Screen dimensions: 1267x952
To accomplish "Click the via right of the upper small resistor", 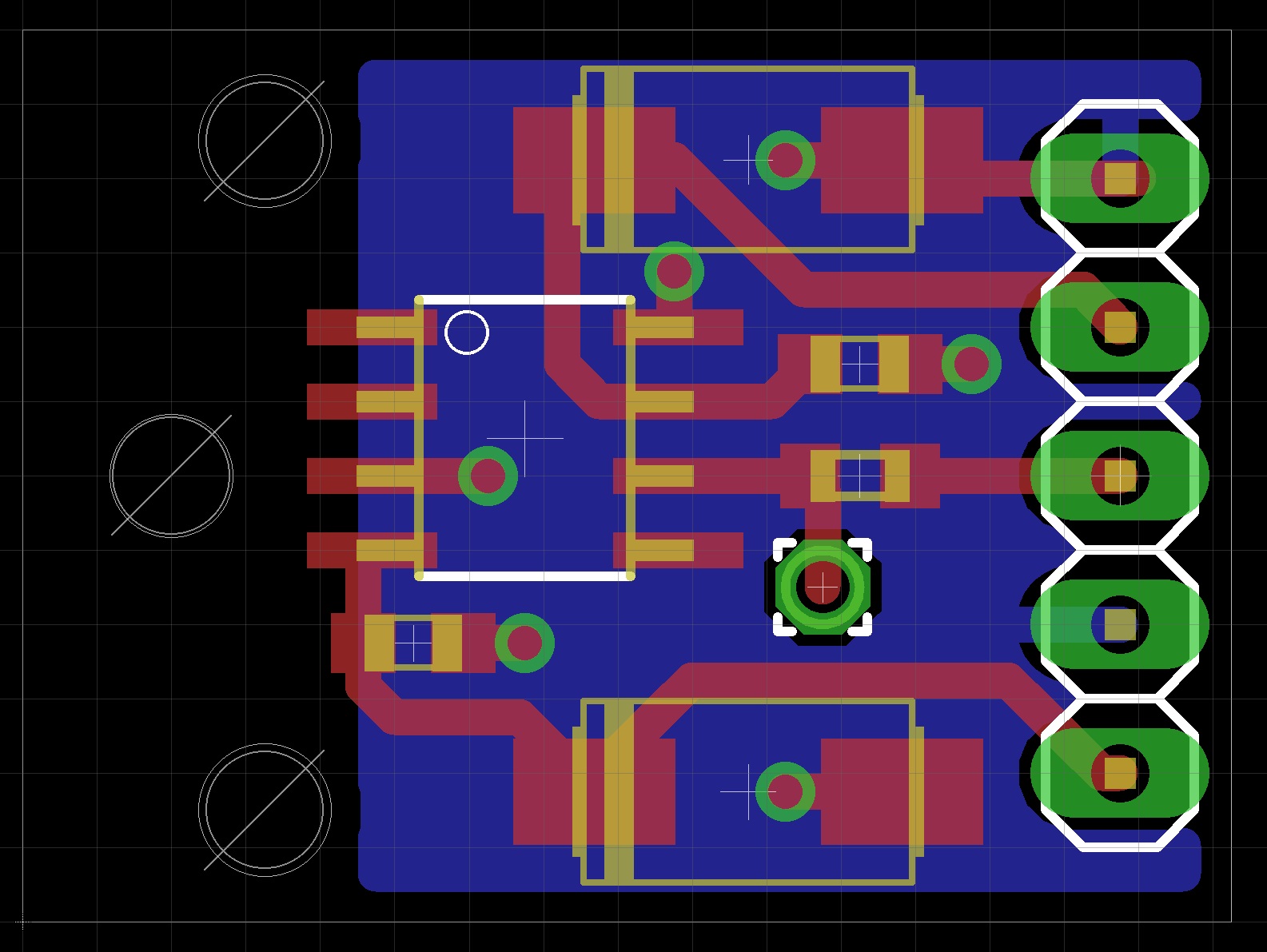I will pos(971,364).
